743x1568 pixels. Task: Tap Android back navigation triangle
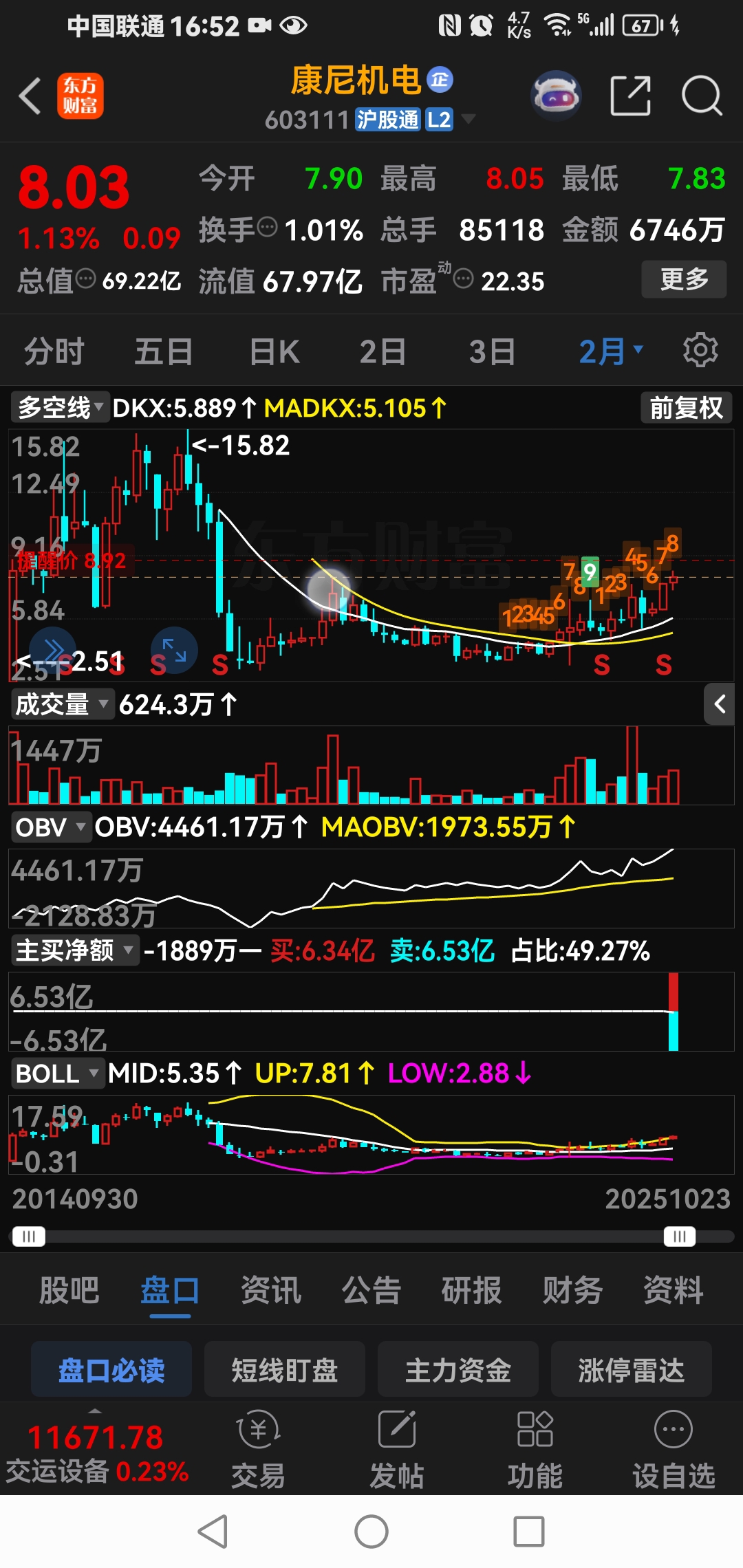point(213,1532)
